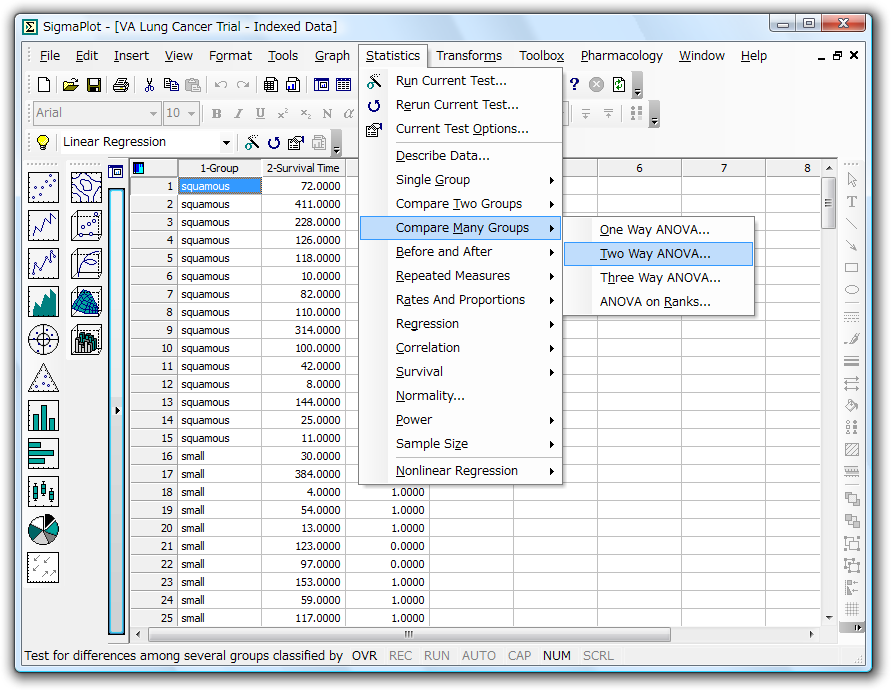The width and height of the screenshot is (891, 690).
Task: Click the Sample Size submenu item
Action: tap(461, 444)
